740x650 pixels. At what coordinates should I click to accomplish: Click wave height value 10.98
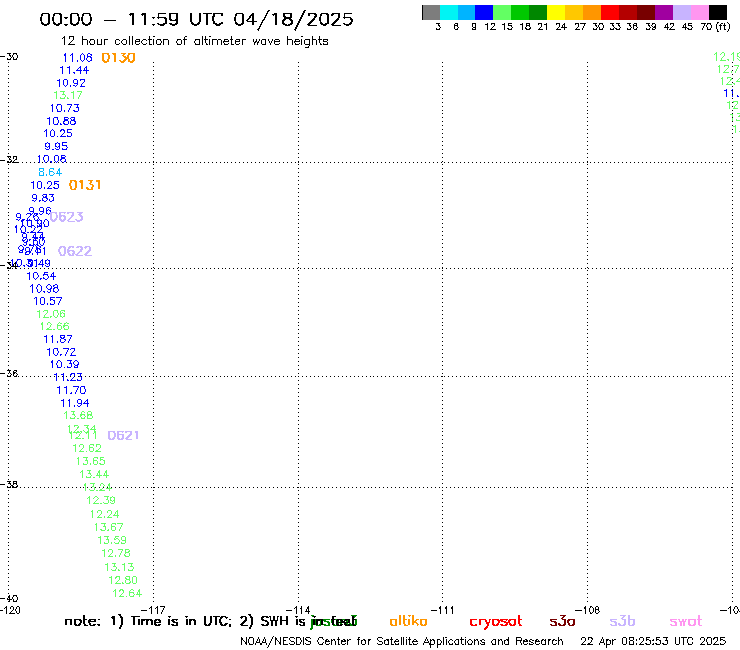coord(44,288)
